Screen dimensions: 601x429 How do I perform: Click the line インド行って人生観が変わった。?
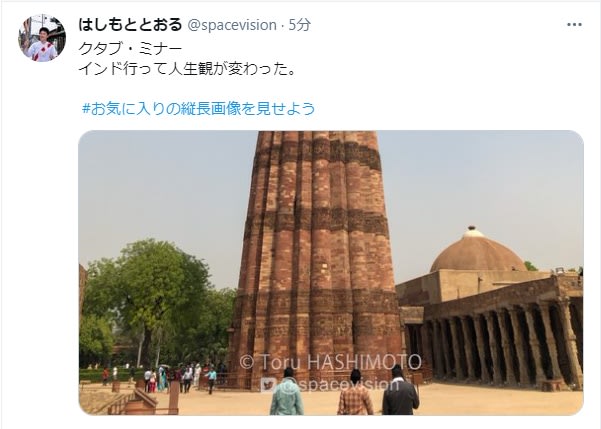187,69
